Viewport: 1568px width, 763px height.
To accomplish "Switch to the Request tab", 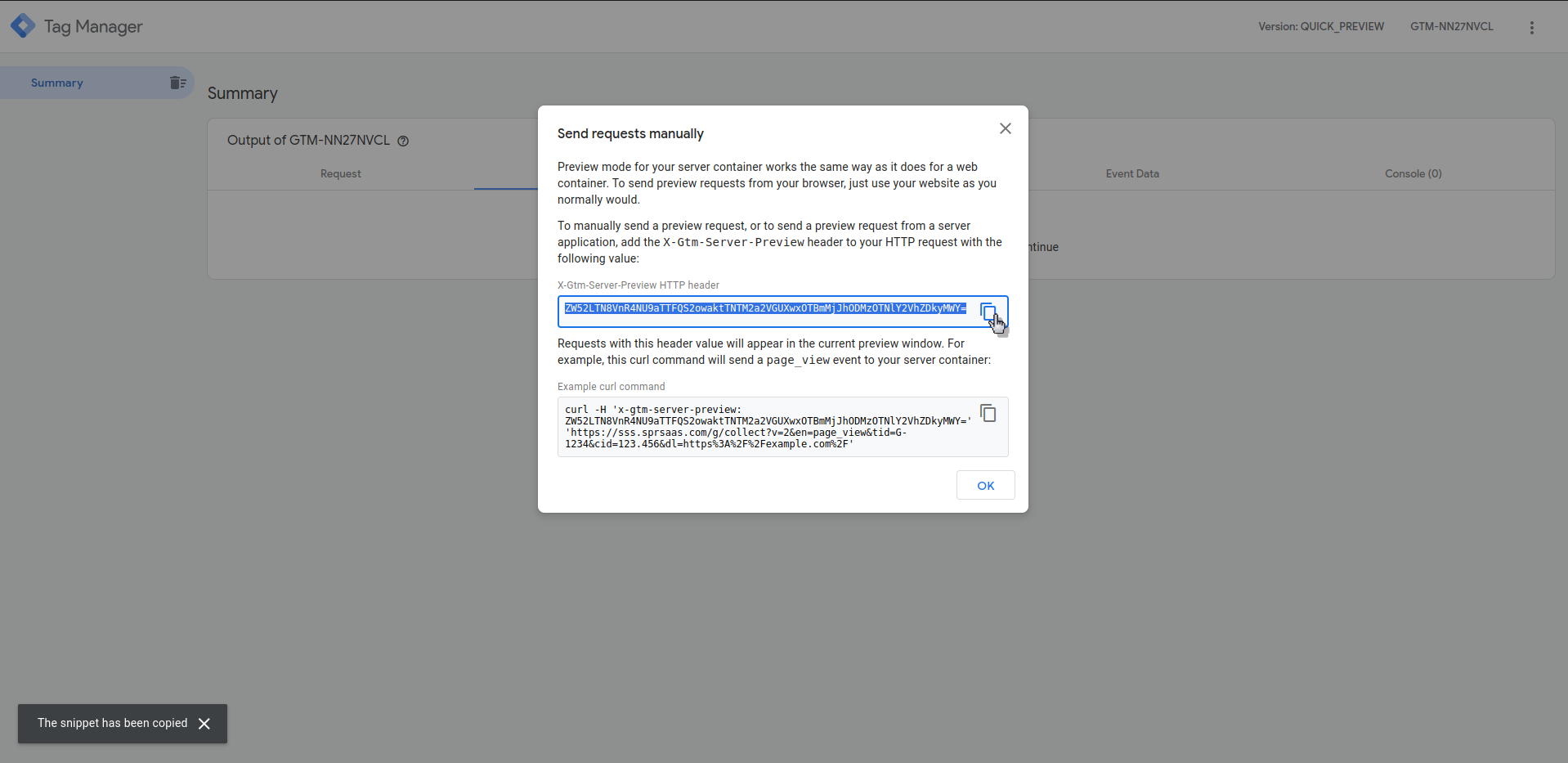I will [x=341, y=173].
